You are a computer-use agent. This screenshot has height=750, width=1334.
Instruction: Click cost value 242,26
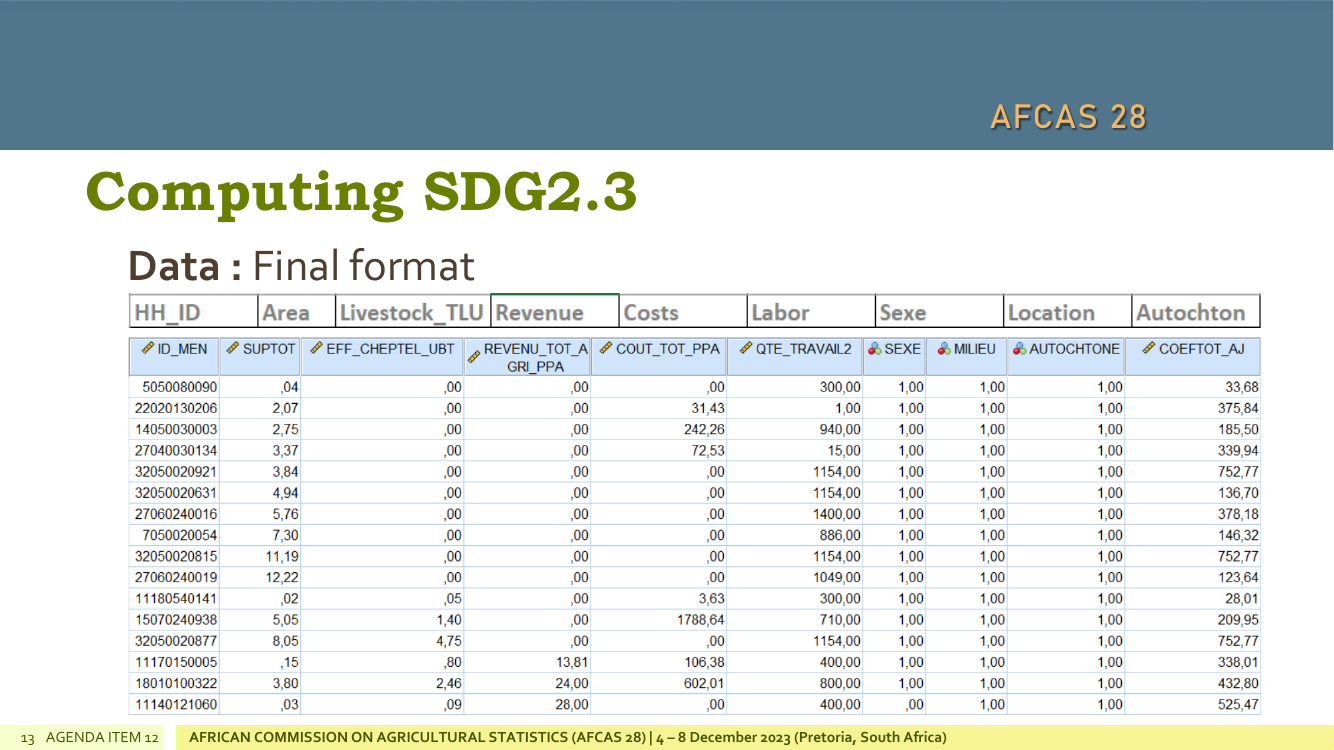click(x=705, y=429)
